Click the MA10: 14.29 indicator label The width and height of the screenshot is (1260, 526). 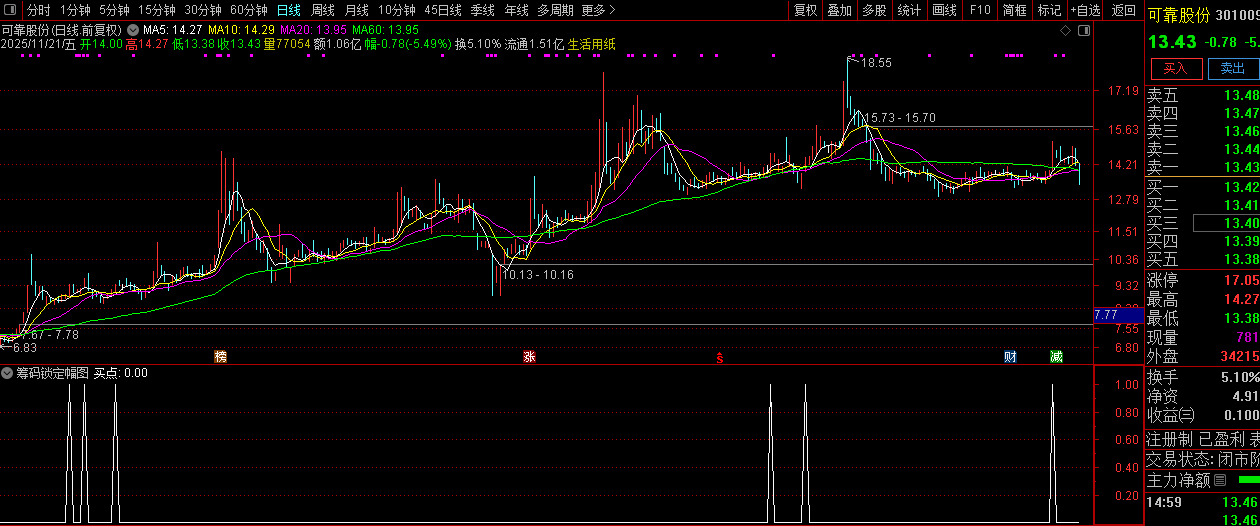[x=241, y=30]
